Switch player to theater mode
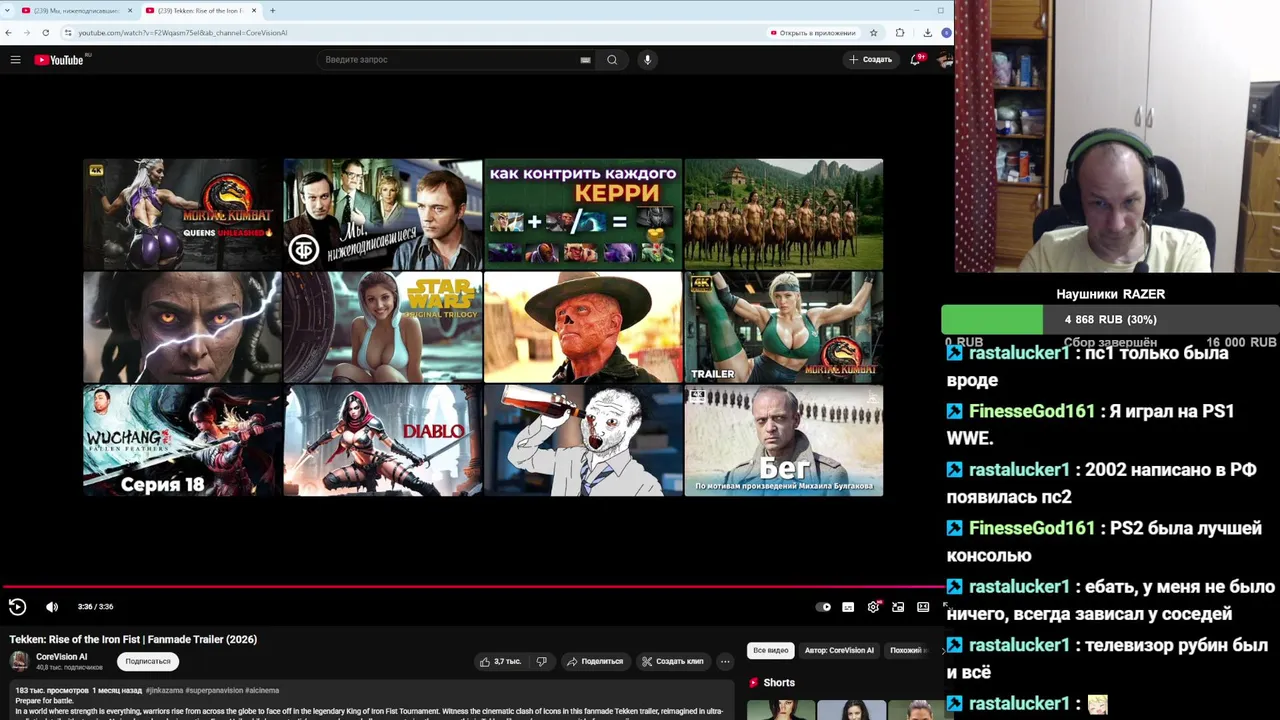The image size is (1280, 720). (x=923, y=607)
